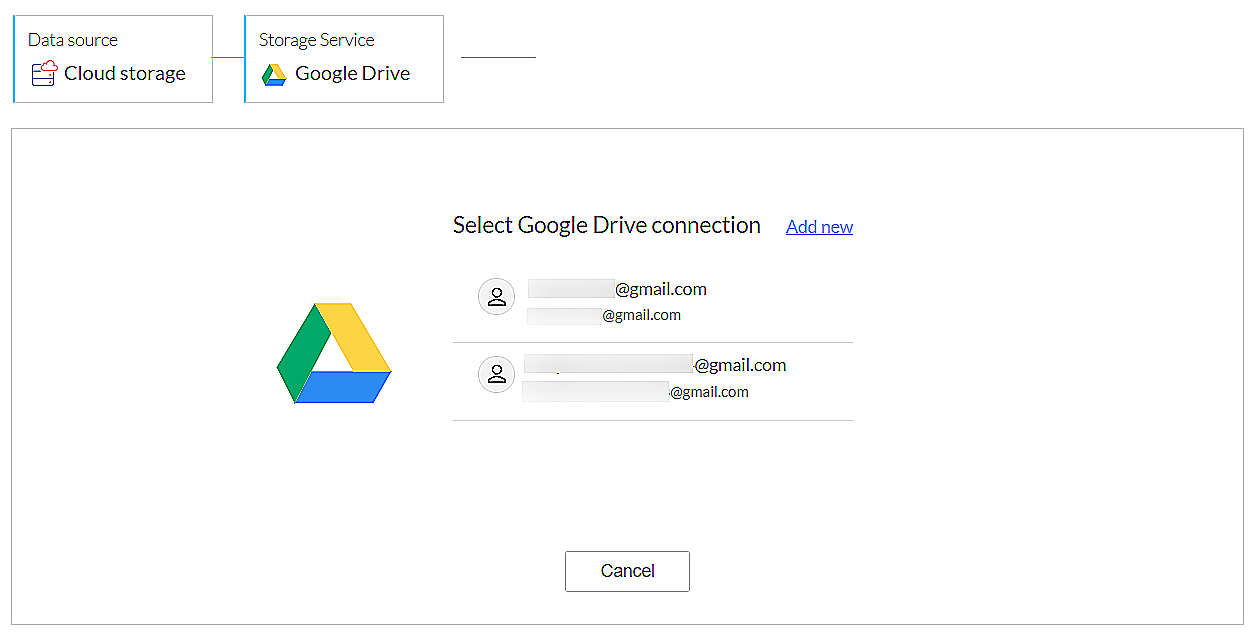
Task: Click the Select Google Drive connection heading
Action: point(607,225)
